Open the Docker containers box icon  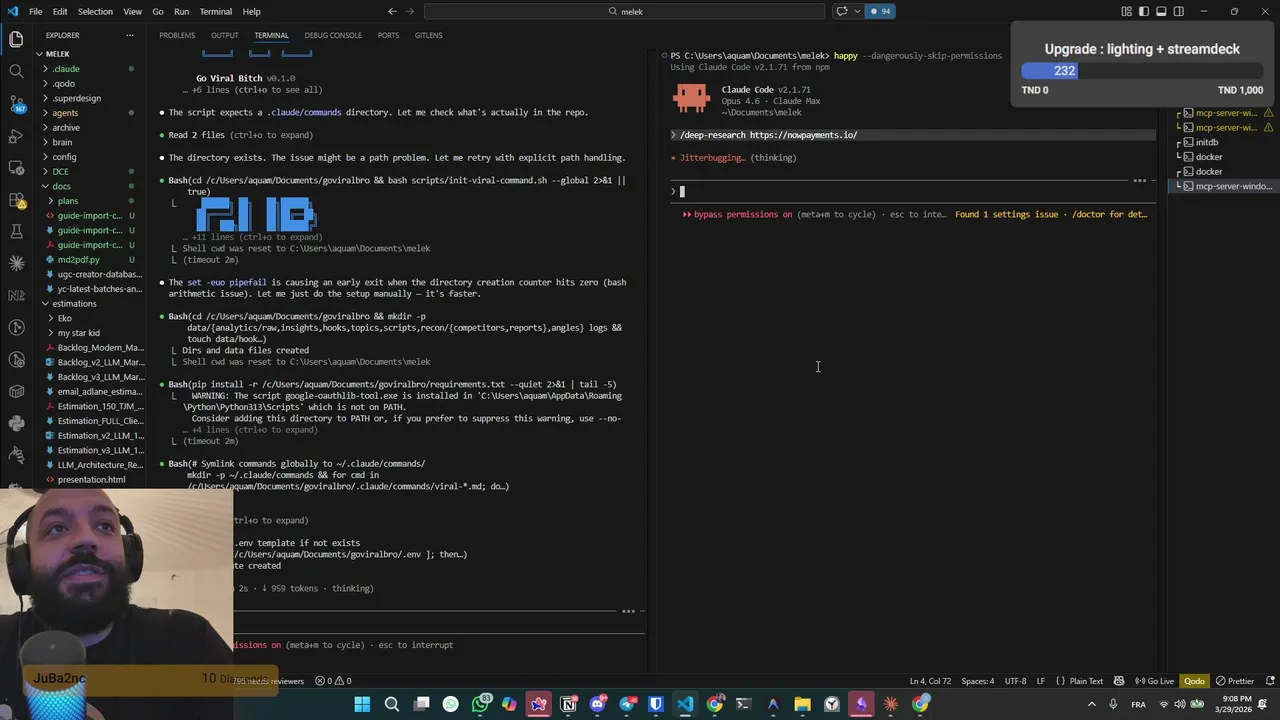[16, 391]
